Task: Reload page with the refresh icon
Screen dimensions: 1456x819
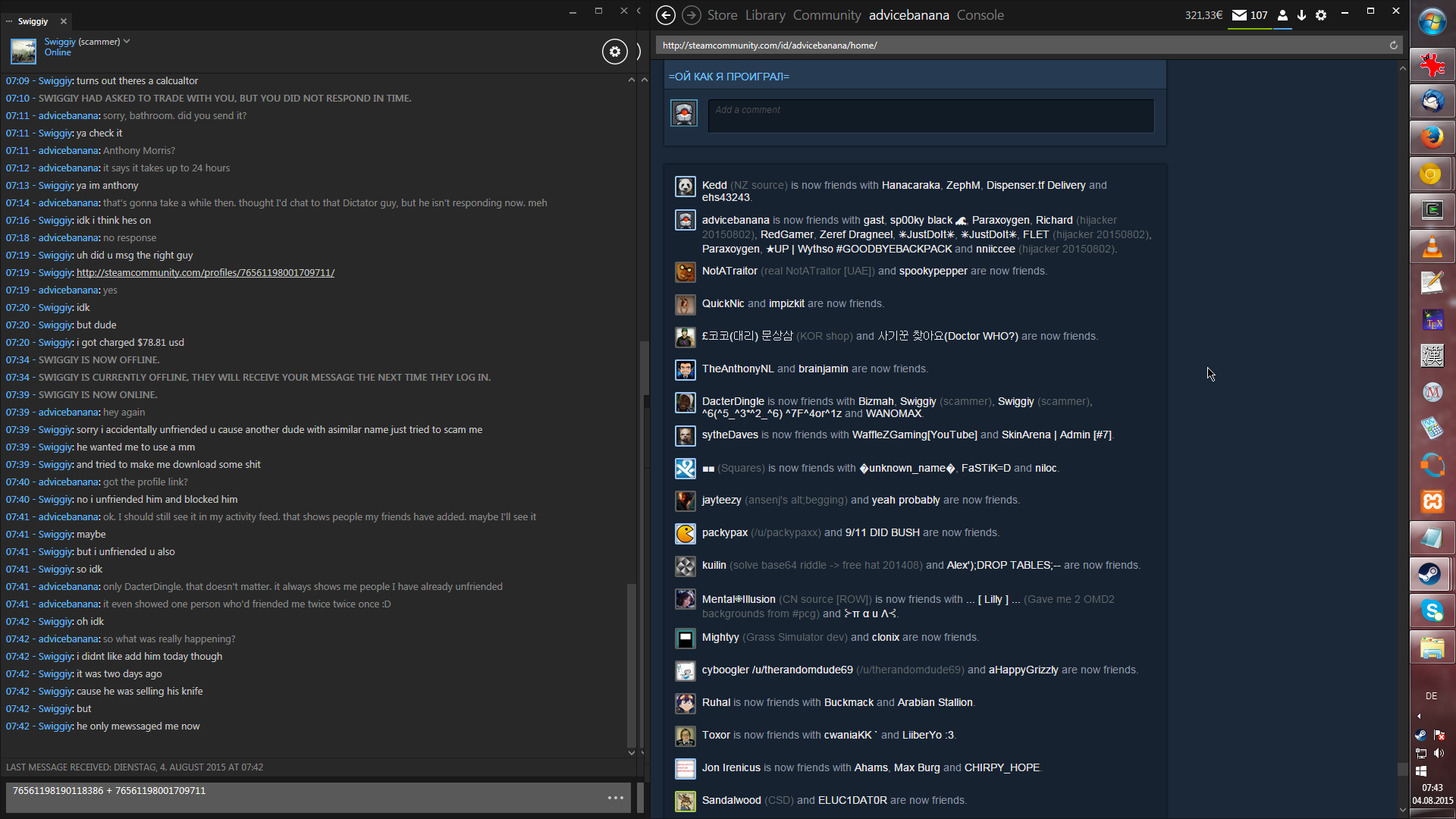Action: pos(1393,45)
